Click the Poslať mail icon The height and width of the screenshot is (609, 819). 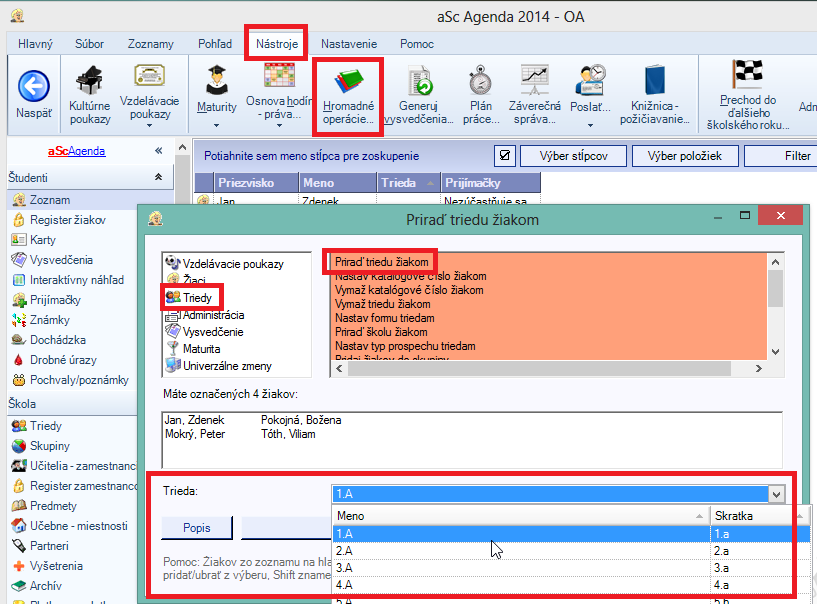(x=590, y=80)
